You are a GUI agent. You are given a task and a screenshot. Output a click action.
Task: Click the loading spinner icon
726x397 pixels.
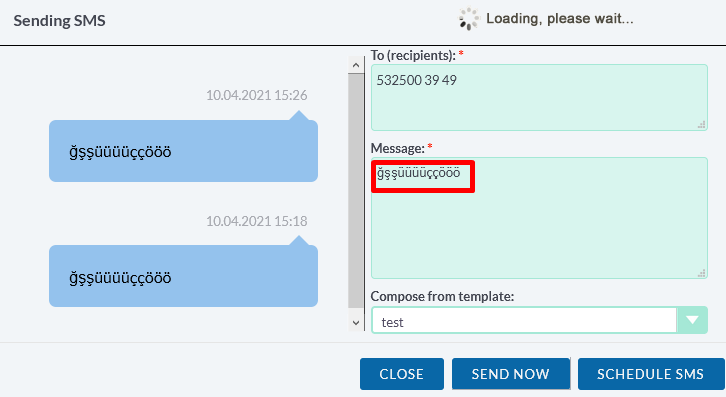[469, 19]
